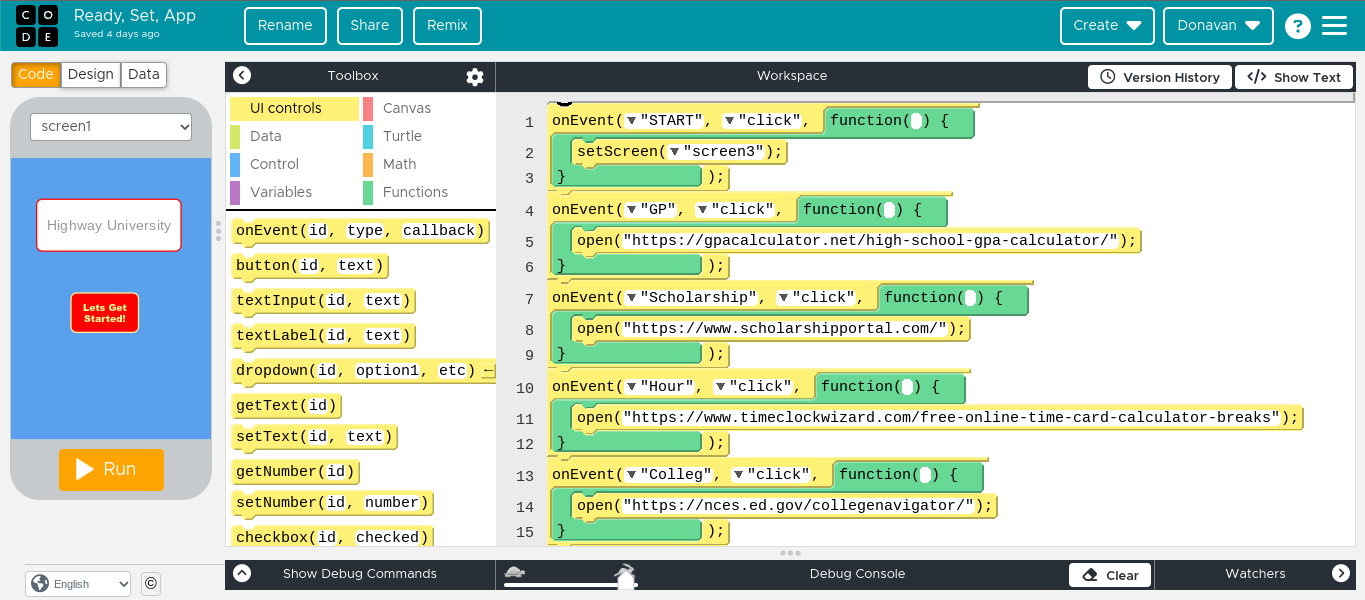
Task: Click the "click" event dropdown on line 7
Action: (818, 298)
